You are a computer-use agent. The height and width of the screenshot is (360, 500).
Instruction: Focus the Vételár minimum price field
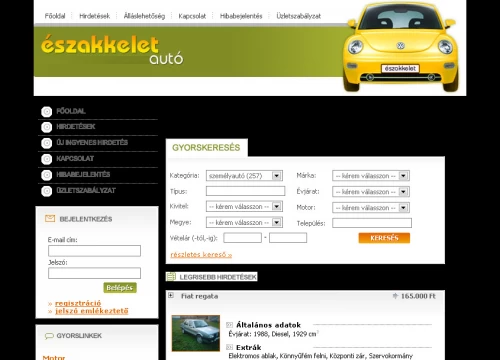tap(242, 238)
